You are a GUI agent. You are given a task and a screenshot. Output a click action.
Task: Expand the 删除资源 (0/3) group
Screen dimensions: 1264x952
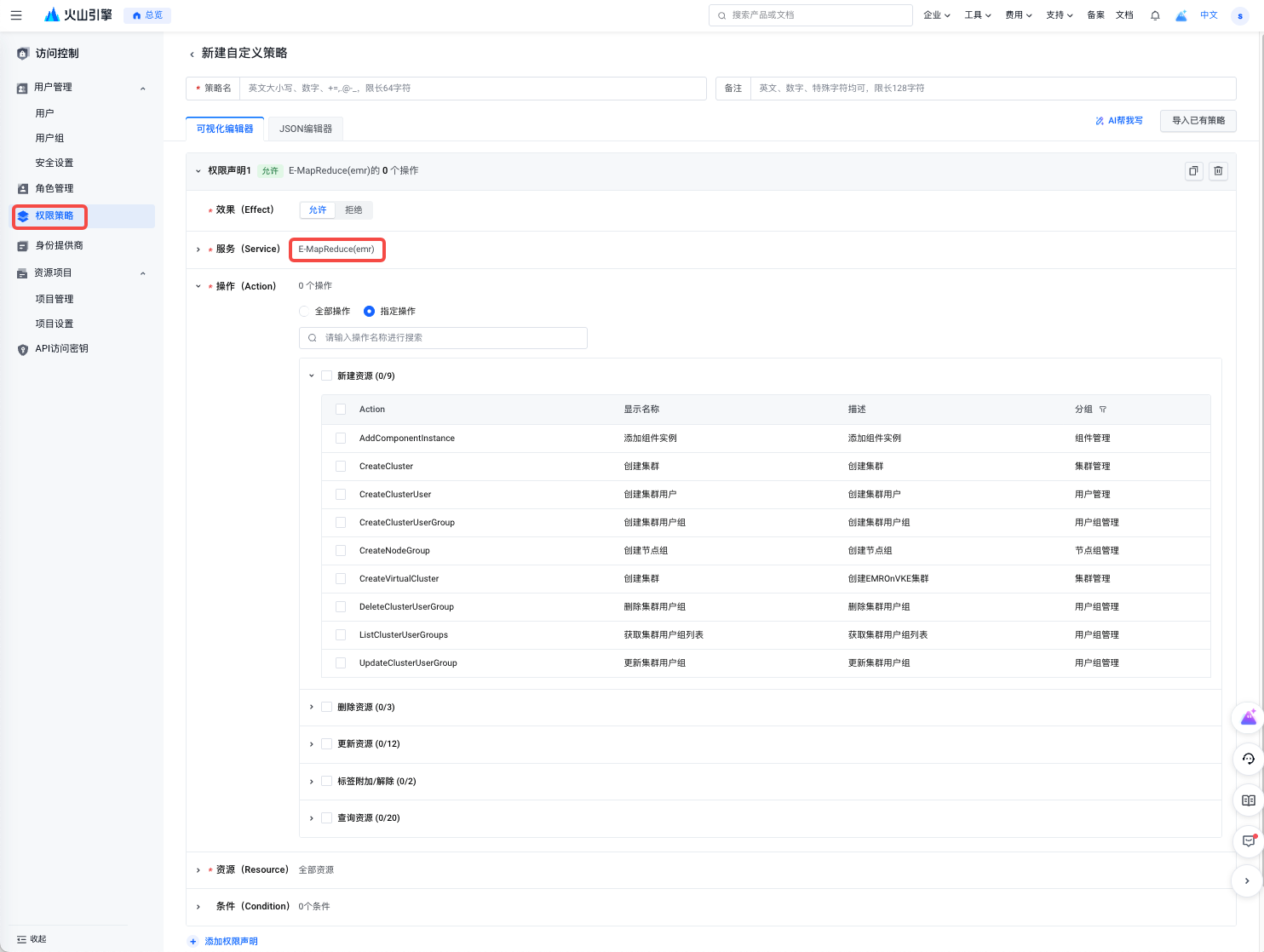pyautogui.click(x=312, y=707)
